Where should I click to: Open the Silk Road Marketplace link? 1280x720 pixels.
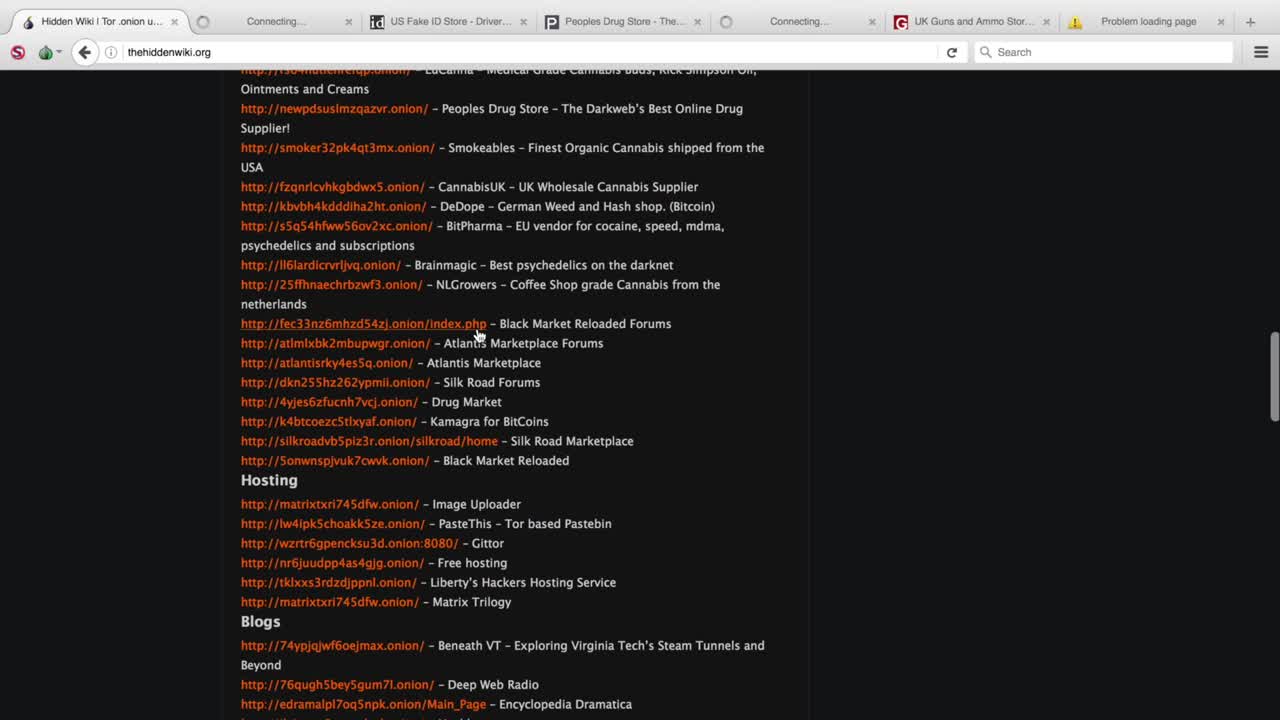tap(369, 441)
